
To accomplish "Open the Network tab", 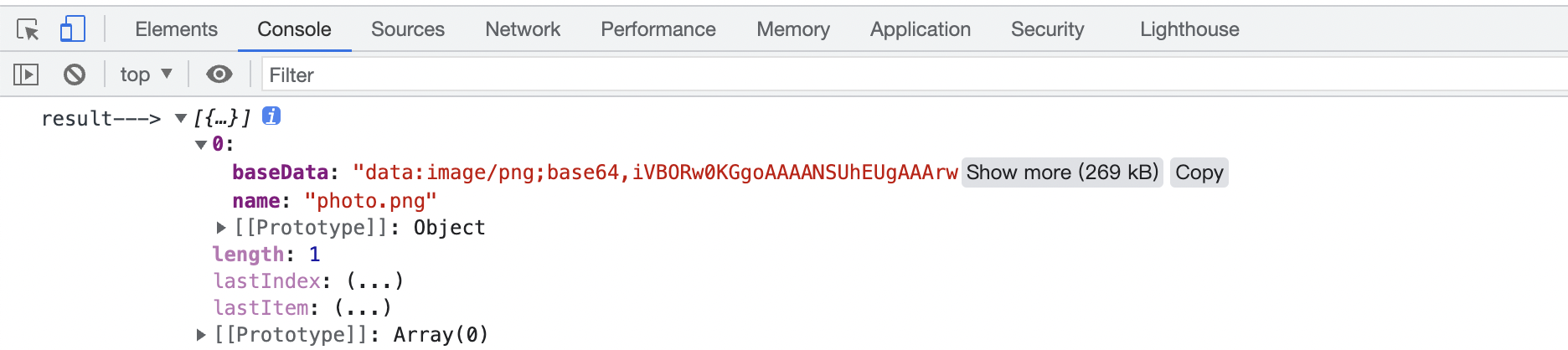I will click(523, 29).
